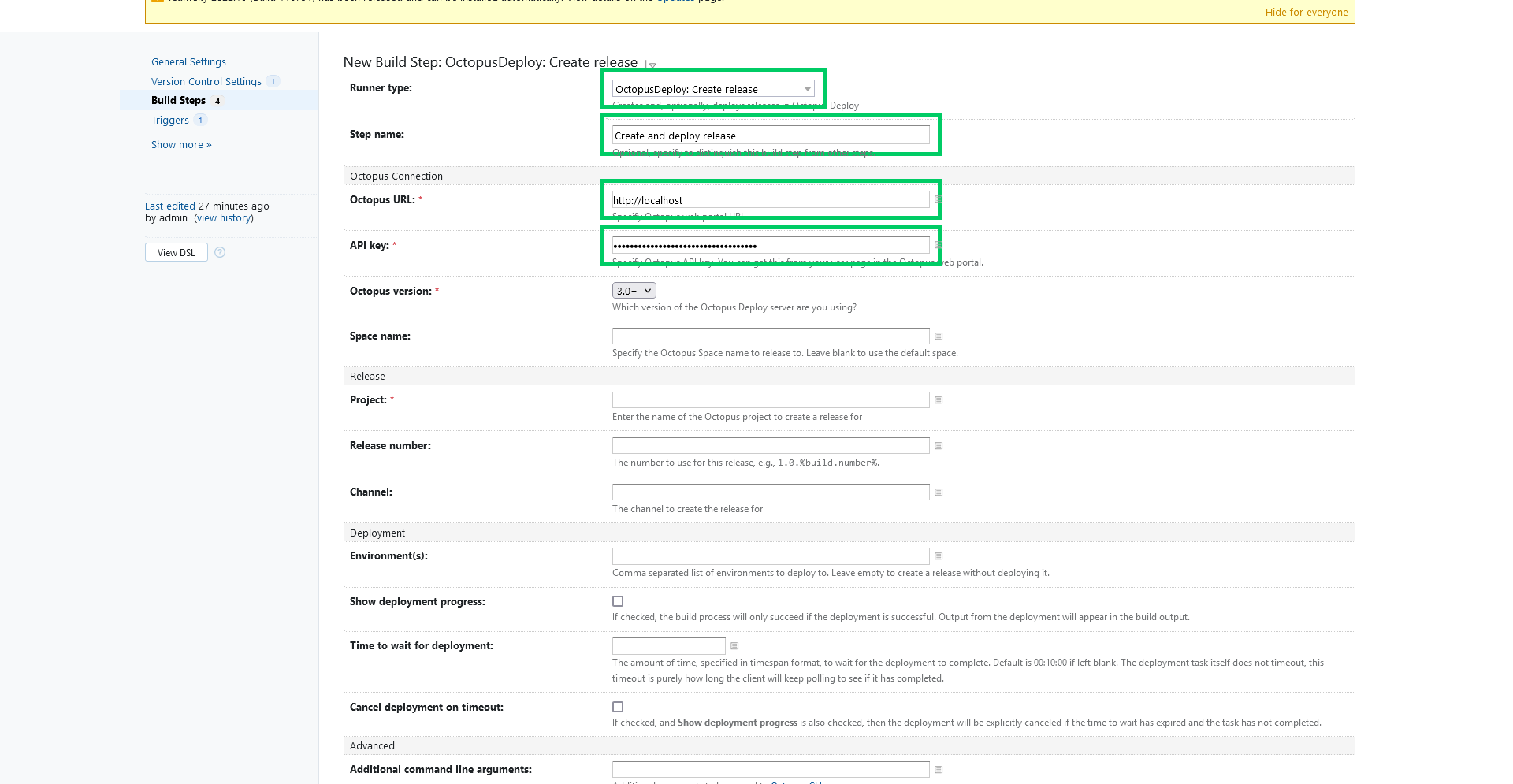Focus the Environment(s) input field
1513x784 pixels.
coord(771,556)
